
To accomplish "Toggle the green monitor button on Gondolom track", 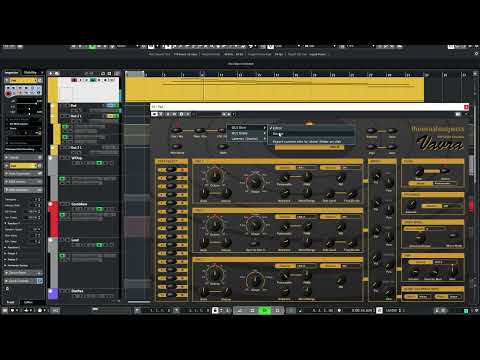I will [99, 209].
